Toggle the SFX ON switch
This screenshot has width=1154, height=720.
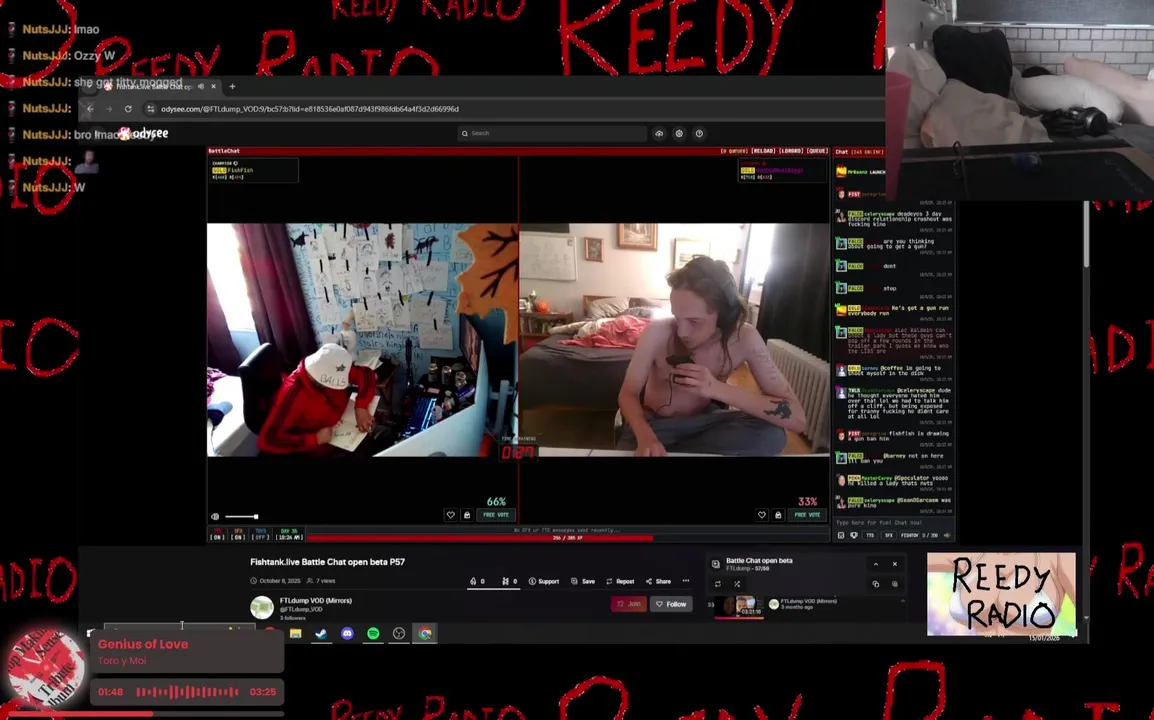pyautogui.click(x=238, y=534)
